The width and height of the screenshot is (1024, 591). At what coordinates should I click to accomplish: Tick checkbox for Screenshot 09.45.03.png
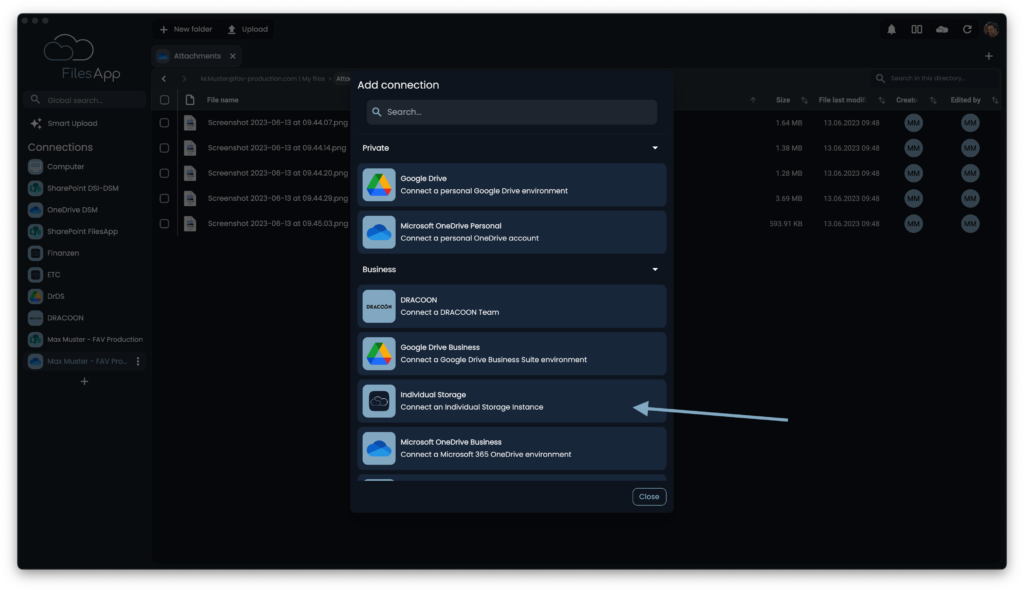point(165,223)
